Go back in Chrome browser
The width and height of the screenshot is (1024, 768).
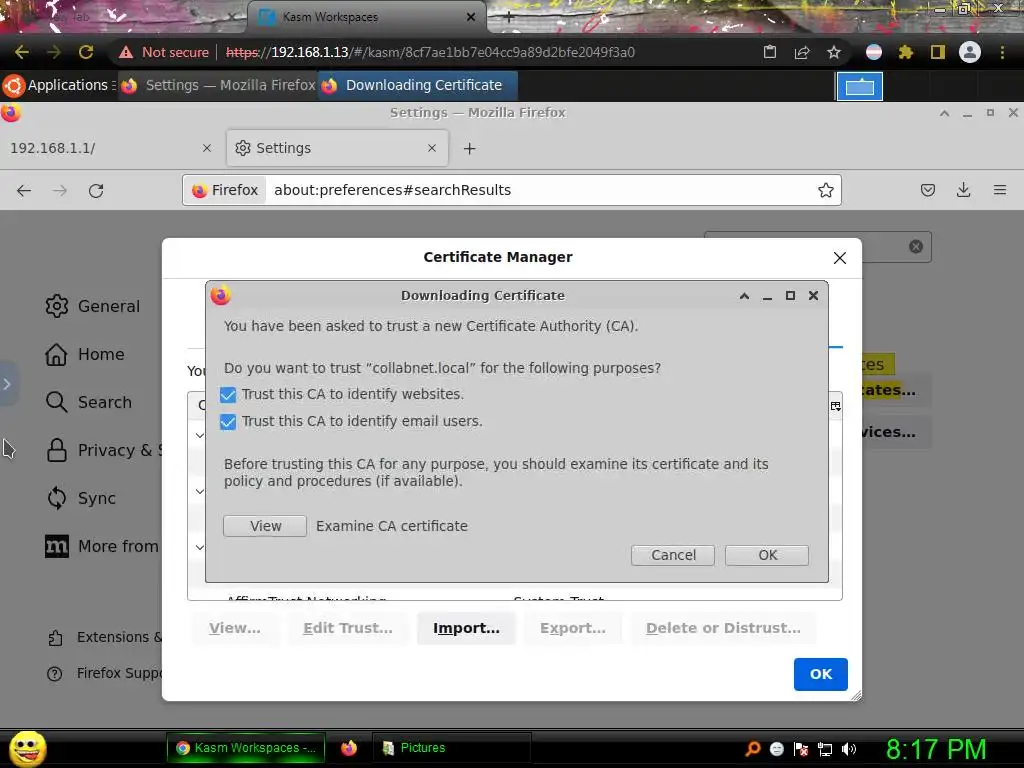point(22,52)
